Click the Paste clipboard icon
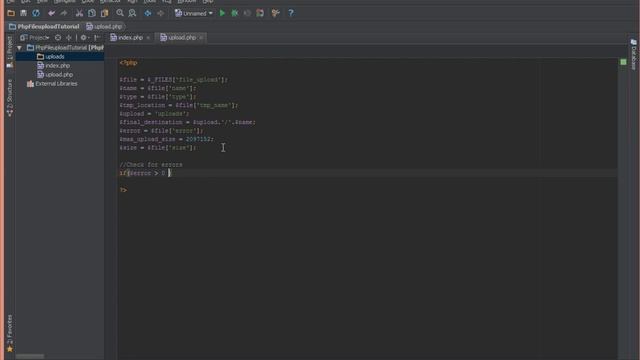The width and height of the screenshot is (640, 360). tap(104, 13)
